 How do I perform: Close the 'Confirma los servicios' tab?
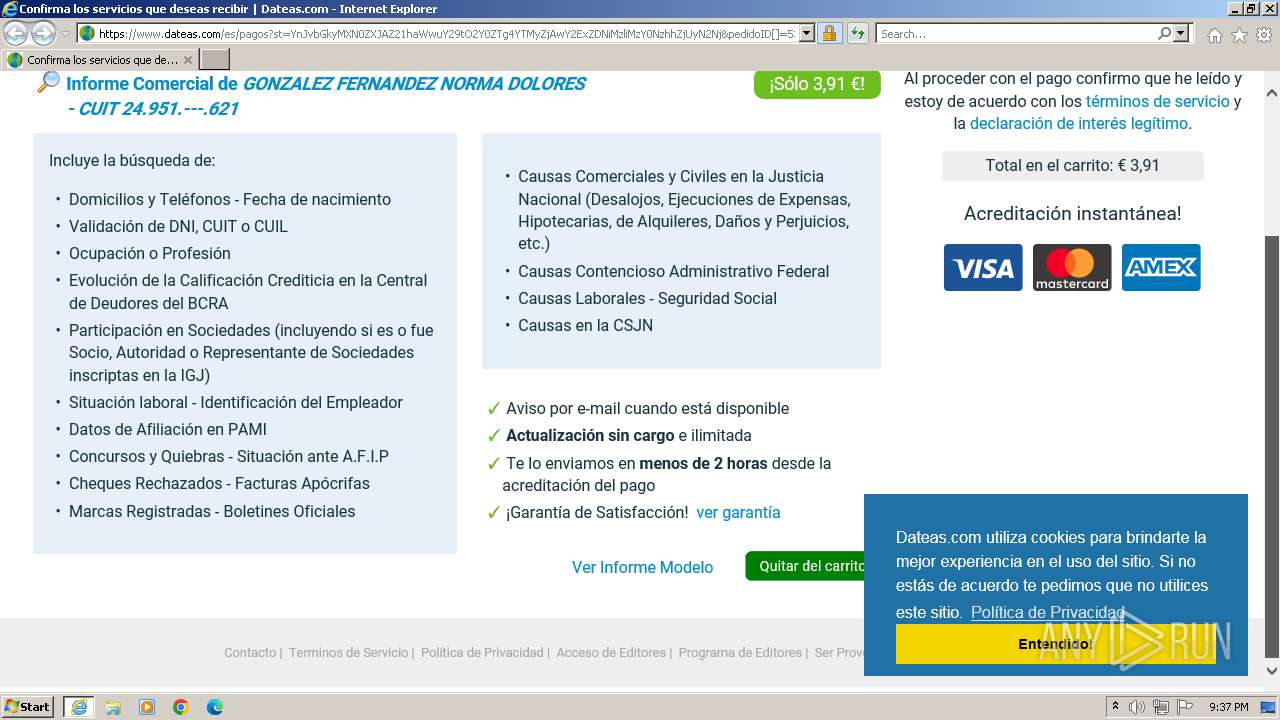pyautogui.click(x=188, y=60)
